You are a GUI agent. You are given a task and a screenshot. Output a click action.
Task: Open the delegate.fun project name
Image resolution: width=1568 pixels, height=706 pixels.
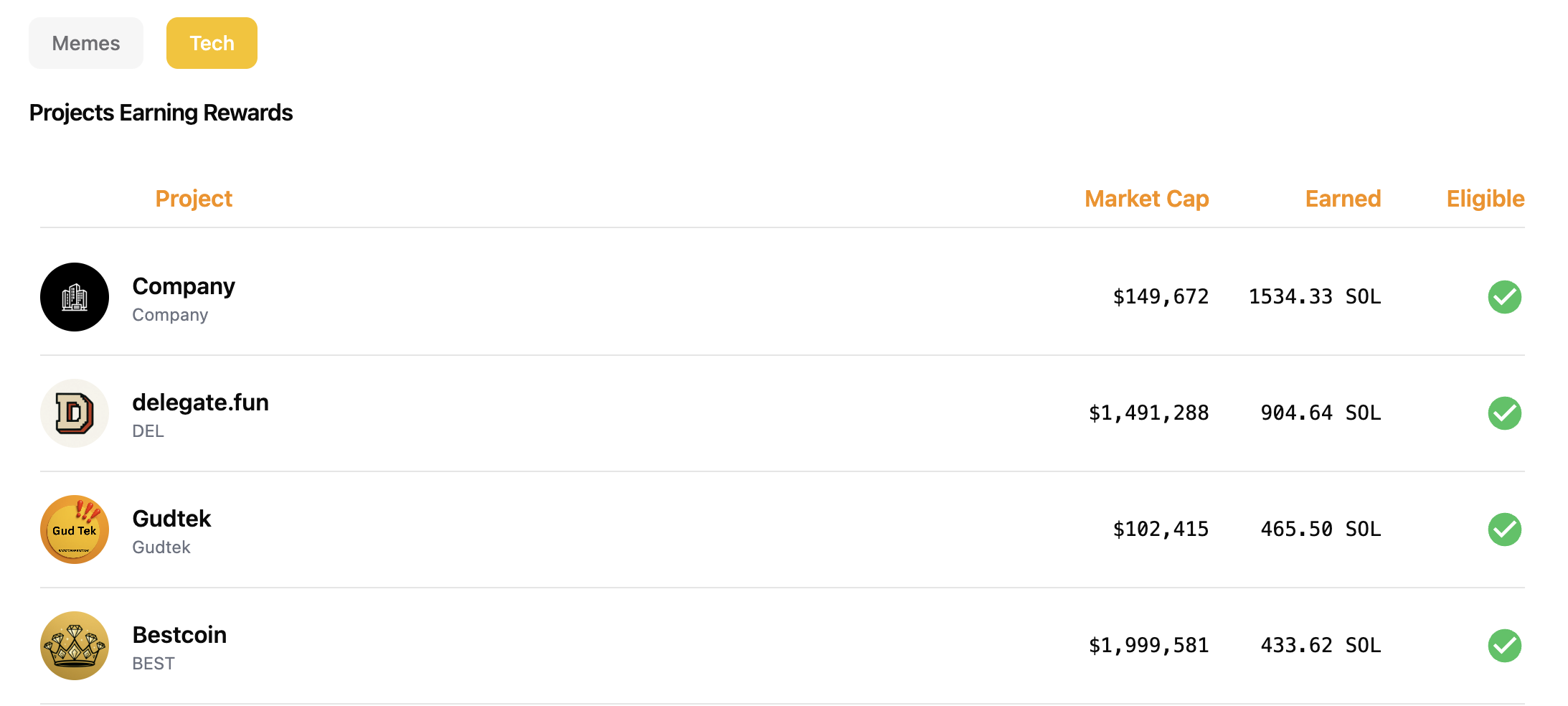click(x=201, y=403)
